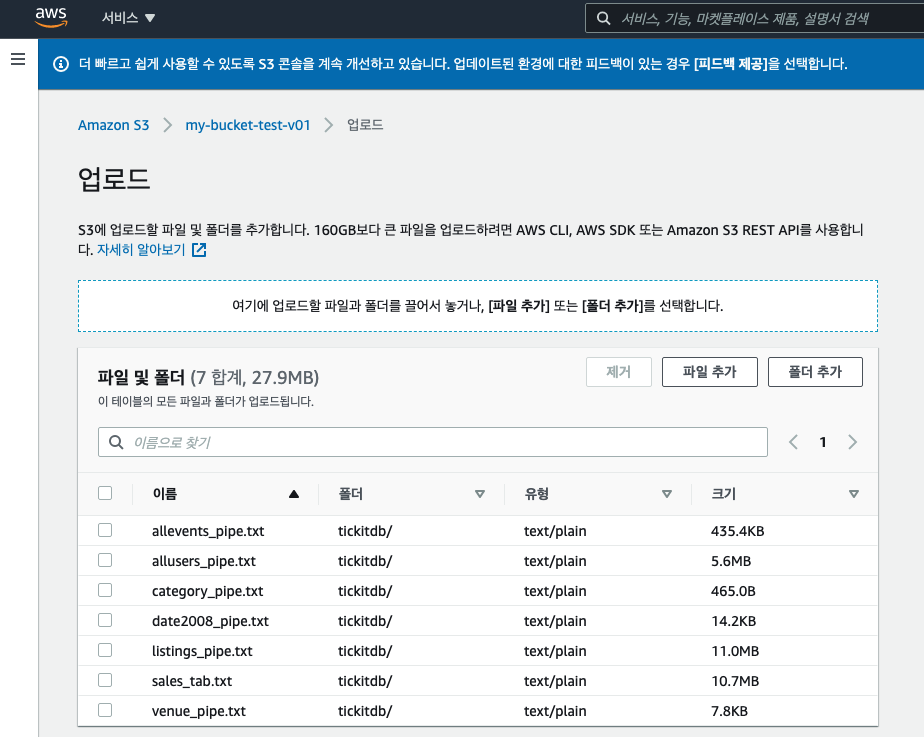Click the 465.0B size value

[733, 591]
